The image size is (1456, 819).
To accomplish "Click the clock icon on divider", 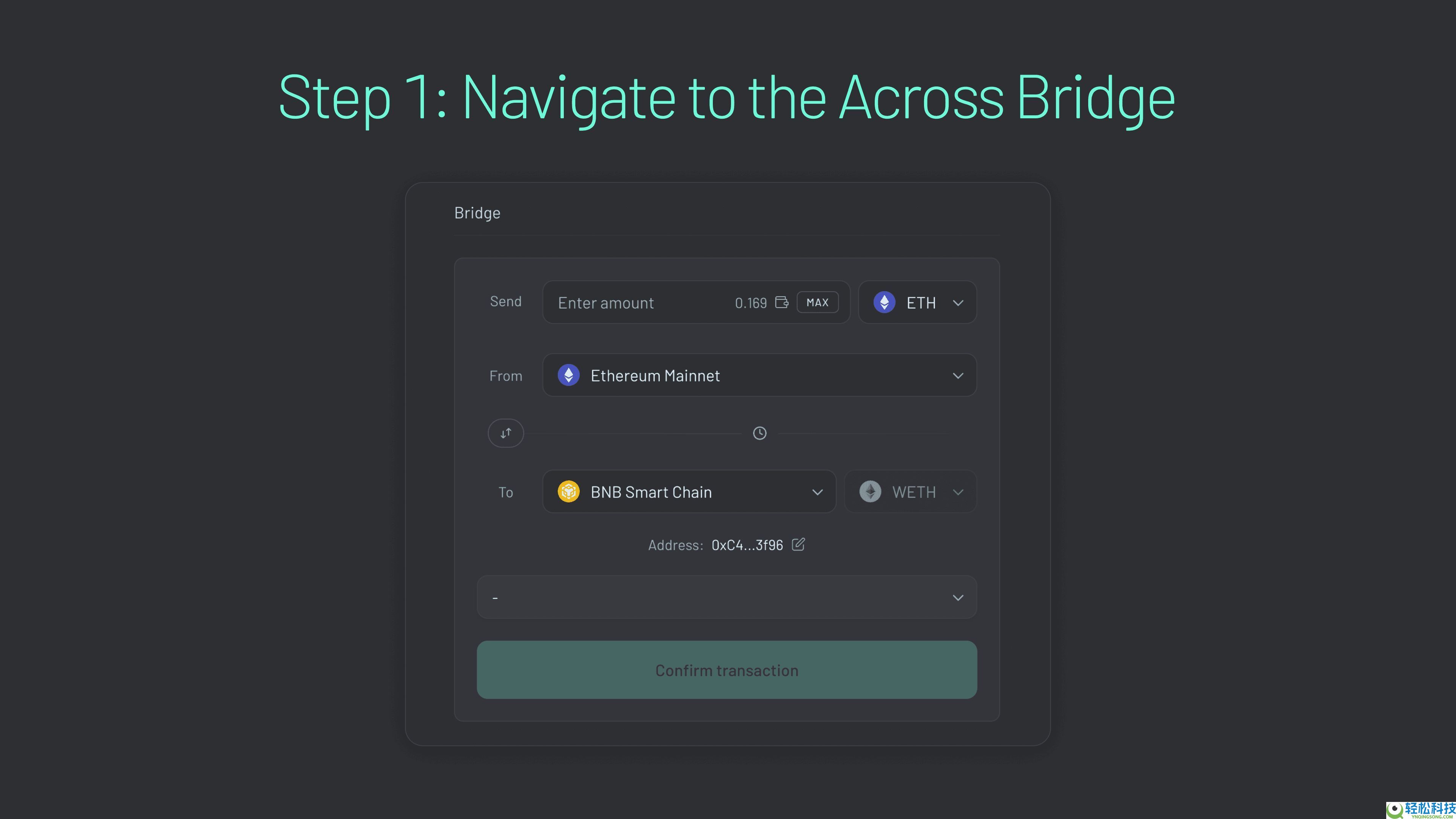I will 759,433.
